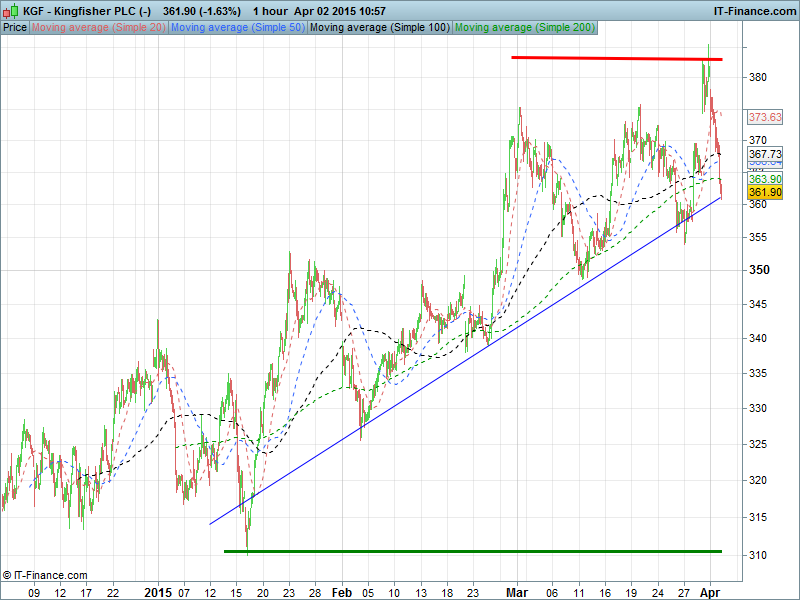This screenshot has width=800, height=600.
Task: Select the Moving average (Simple 50) label
Action: pos(237,27)
